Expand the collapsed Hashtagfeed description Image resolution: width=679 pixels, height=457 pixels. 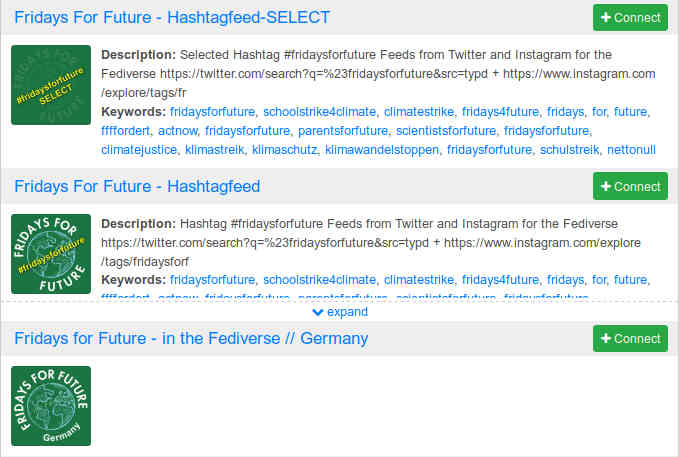[x=340, y=312]
